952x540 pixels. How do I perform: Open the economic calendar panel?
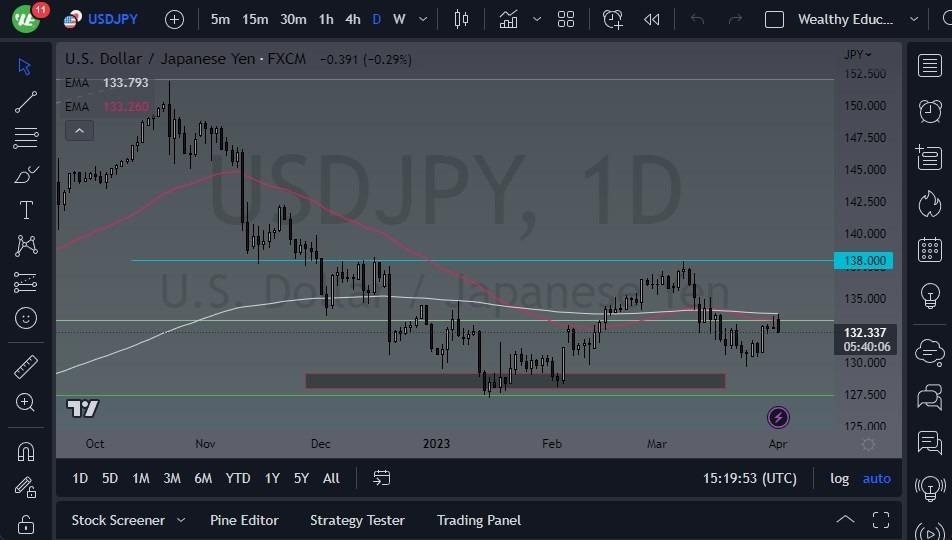[x=930, y=250]
